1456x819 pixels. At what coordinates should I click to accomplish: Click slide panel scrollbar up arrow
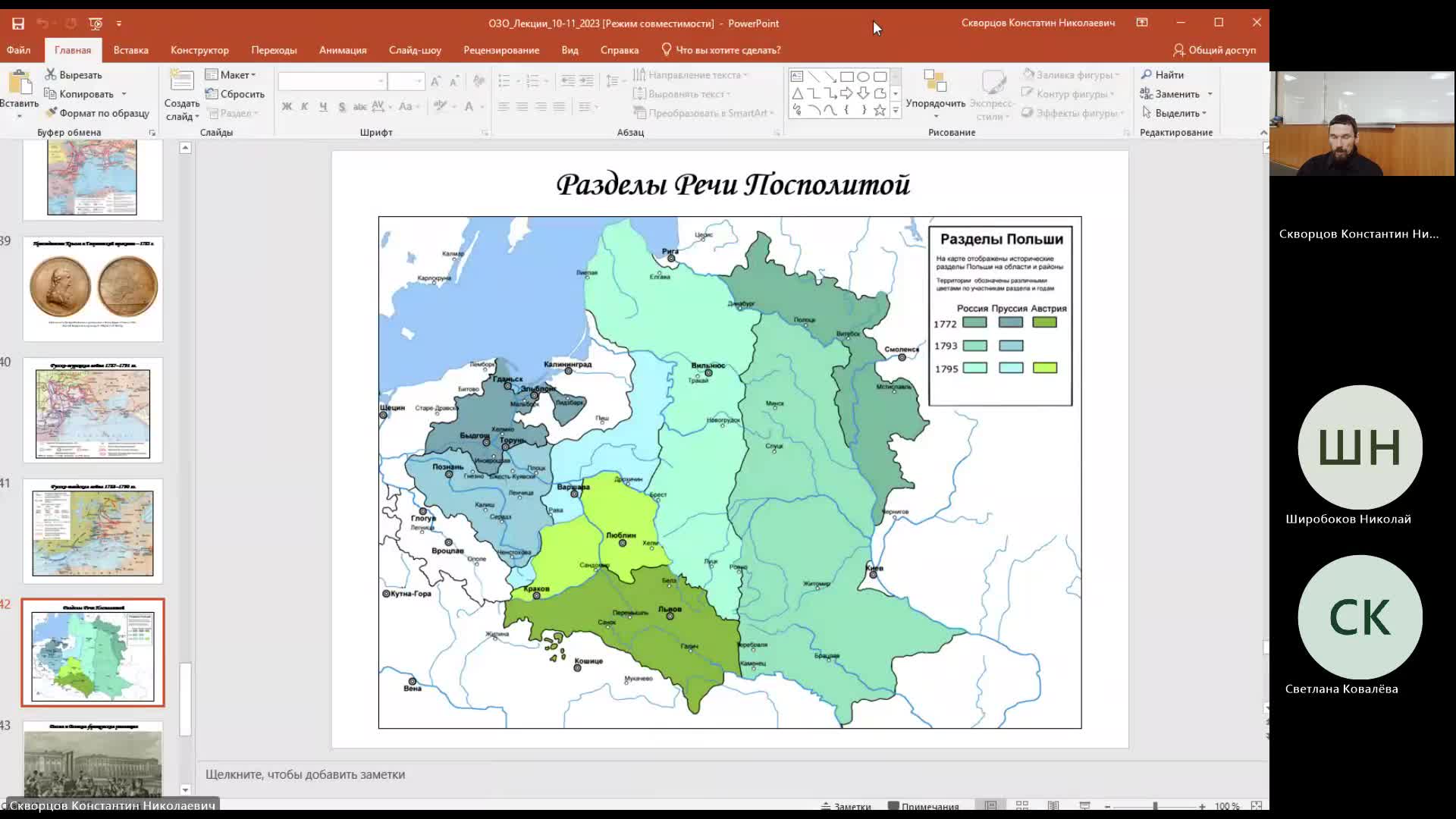185,148
